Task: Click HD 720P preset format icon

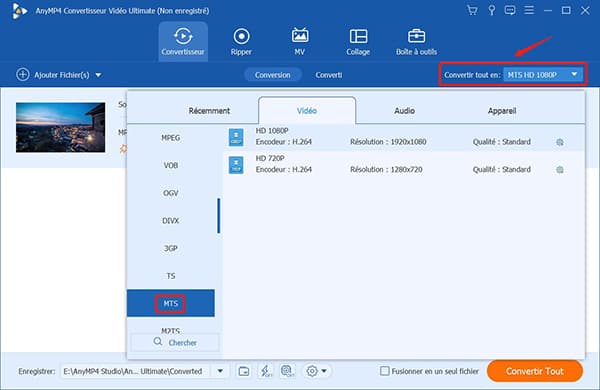Action: coord(236,165)
